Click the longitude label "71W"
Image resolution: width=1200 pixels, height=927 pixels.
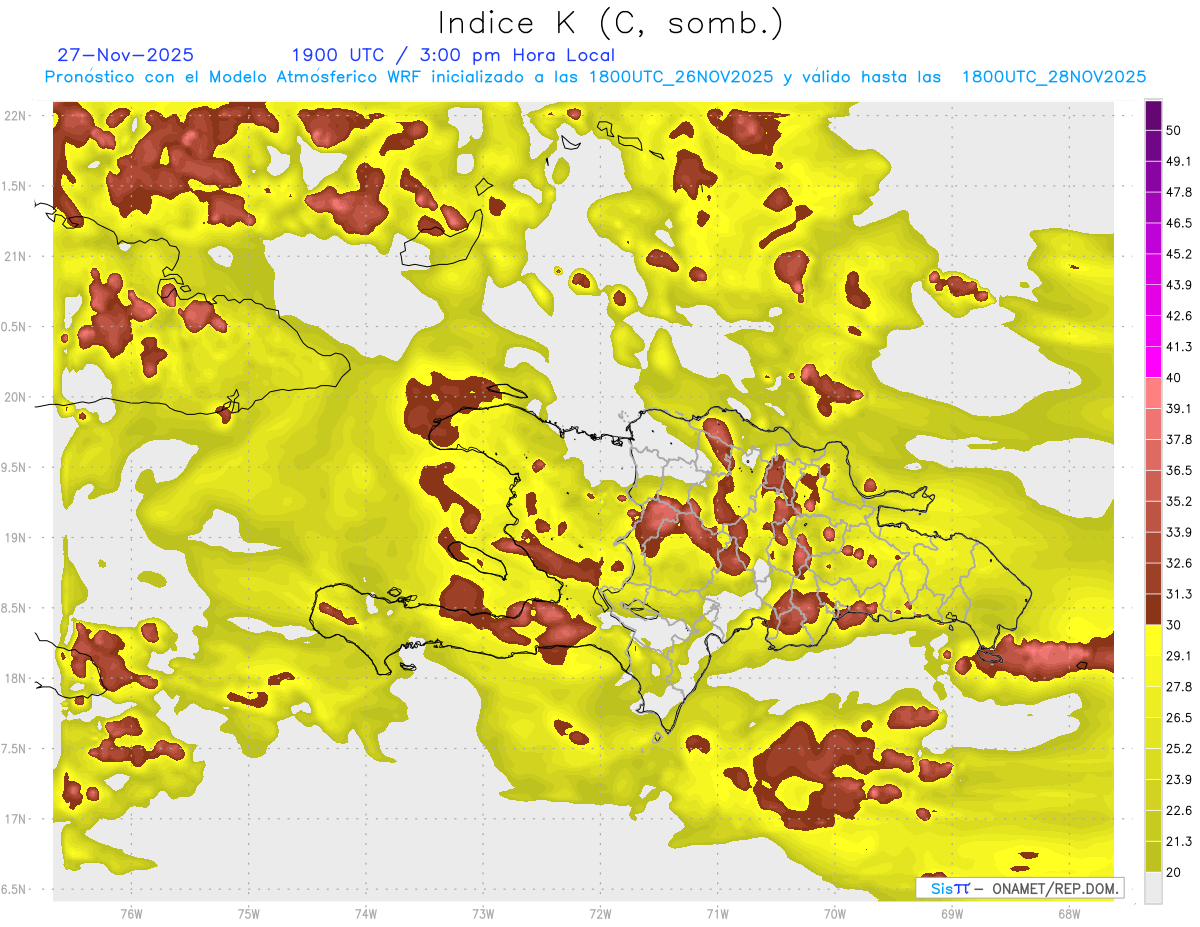point(717,913)
